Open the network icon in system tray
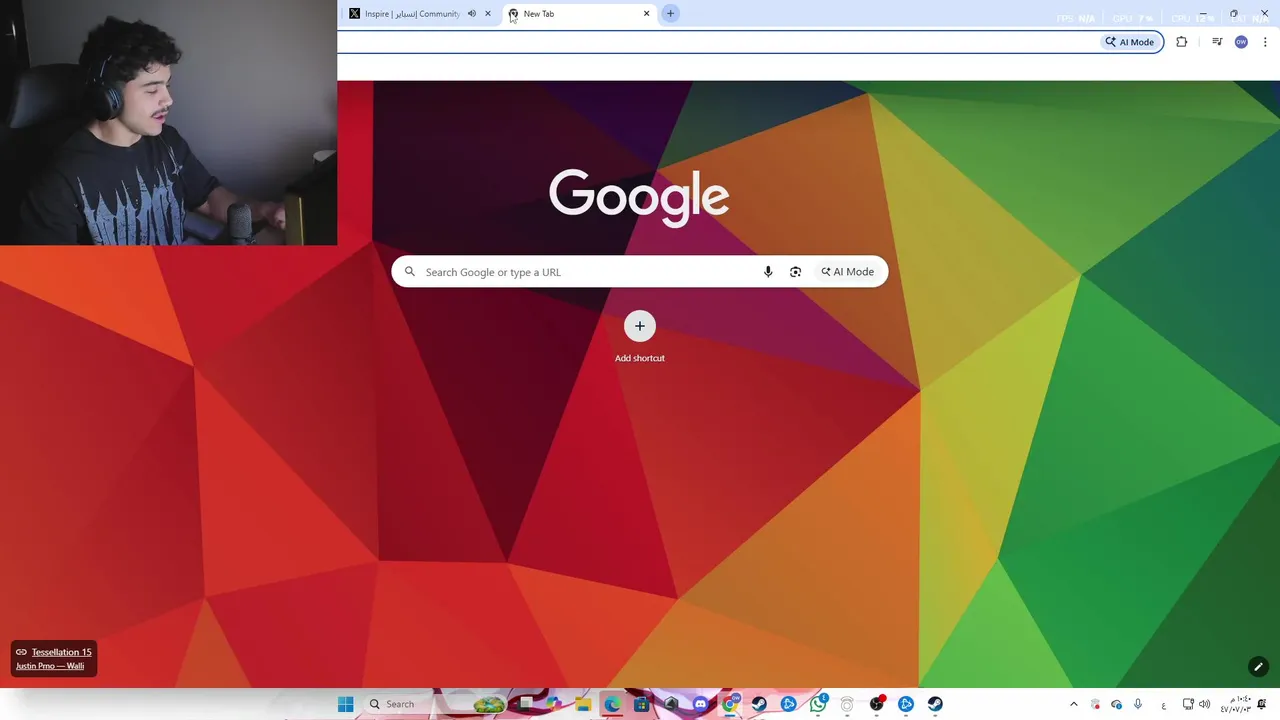Screen dimensions: 1280x720 (1188, 704)
